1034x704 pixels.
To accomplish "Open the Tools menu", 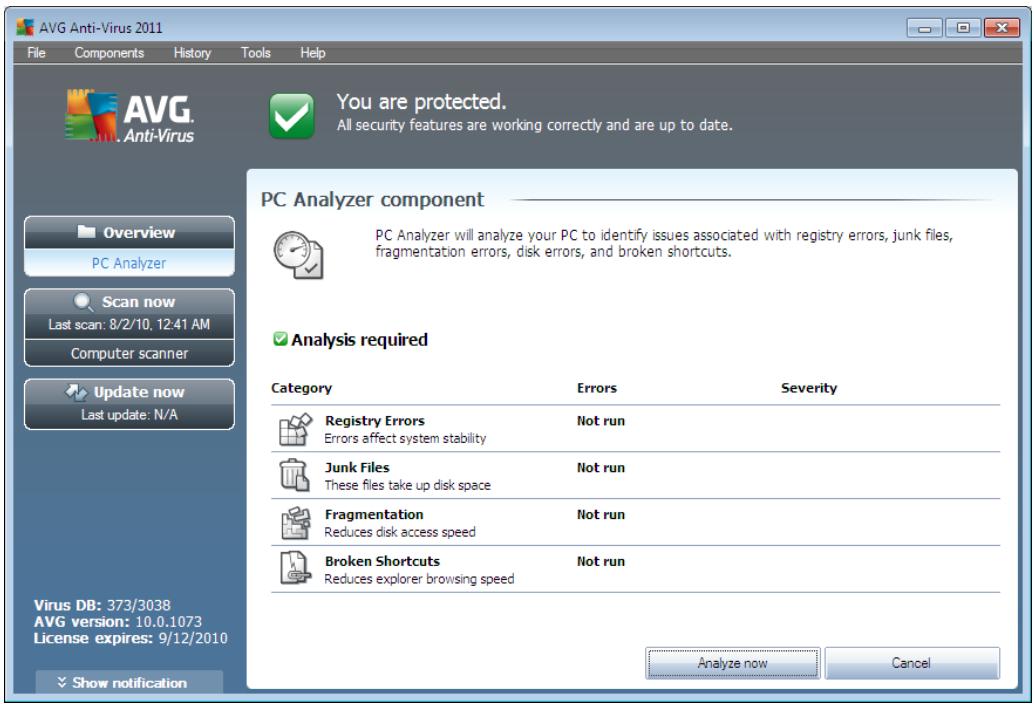I will tap(255, 53).
